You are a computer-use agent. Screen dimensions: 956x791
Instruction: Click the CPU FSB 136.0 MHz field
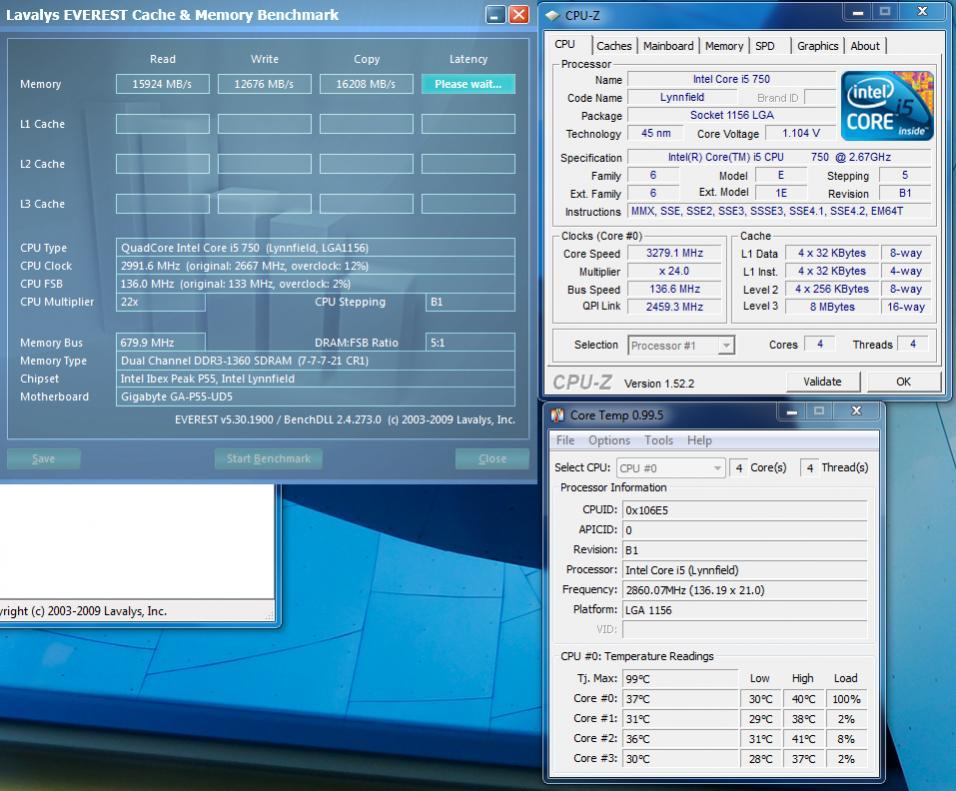[315, 284]
